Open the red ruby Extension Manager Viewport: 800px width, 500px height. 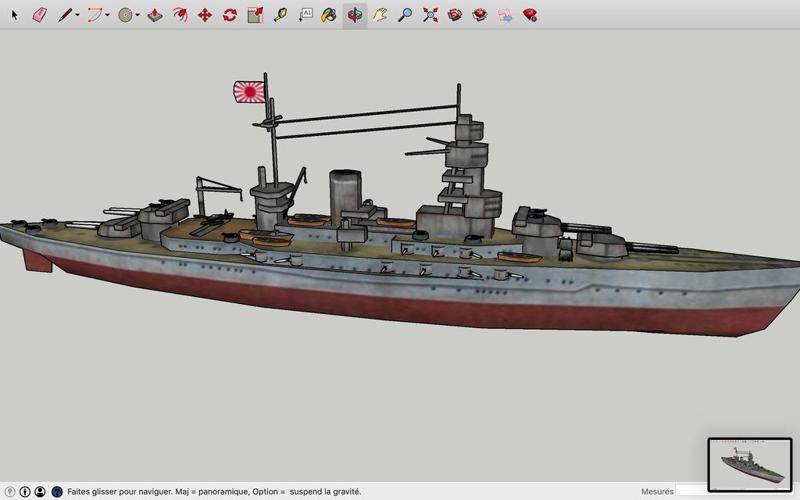pyautogui.click(x=530, y=15)
